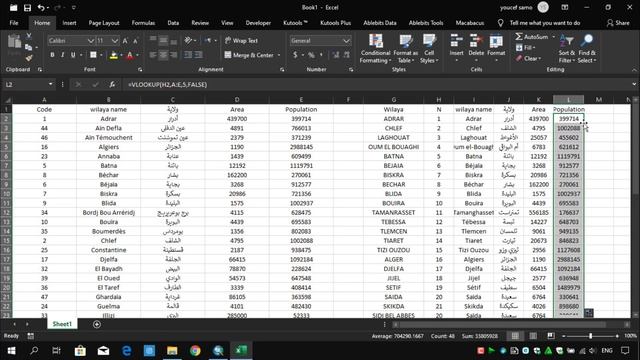Switch to the Page Layout tab
The width and height of the screenshot is (640, 360).
pyautogui.click(x=104, y=23)
